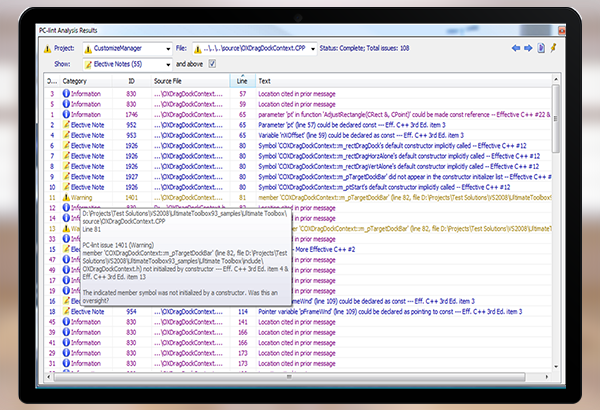
Task: Click Information icon in row 1
Action: 66,114
